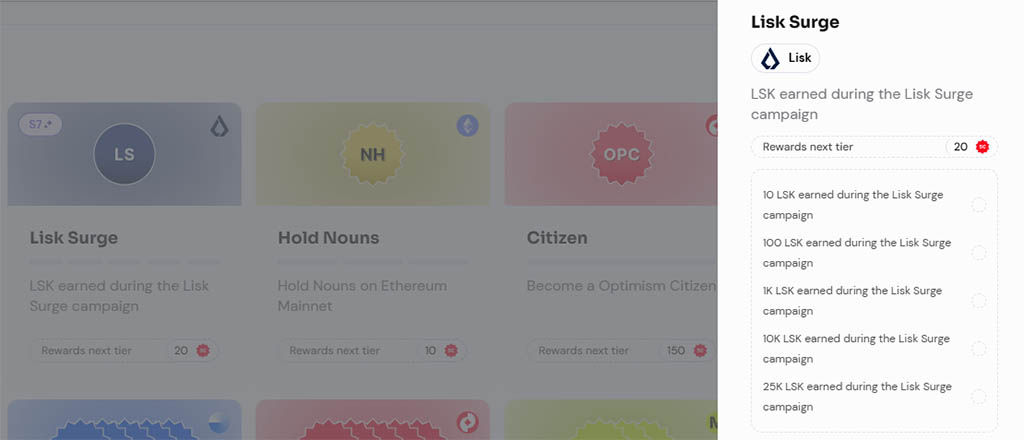The height and width of the screenshot is (440, 1024).
Task: Select the 100 LSK earned tier circle
Action: [978, 253]
